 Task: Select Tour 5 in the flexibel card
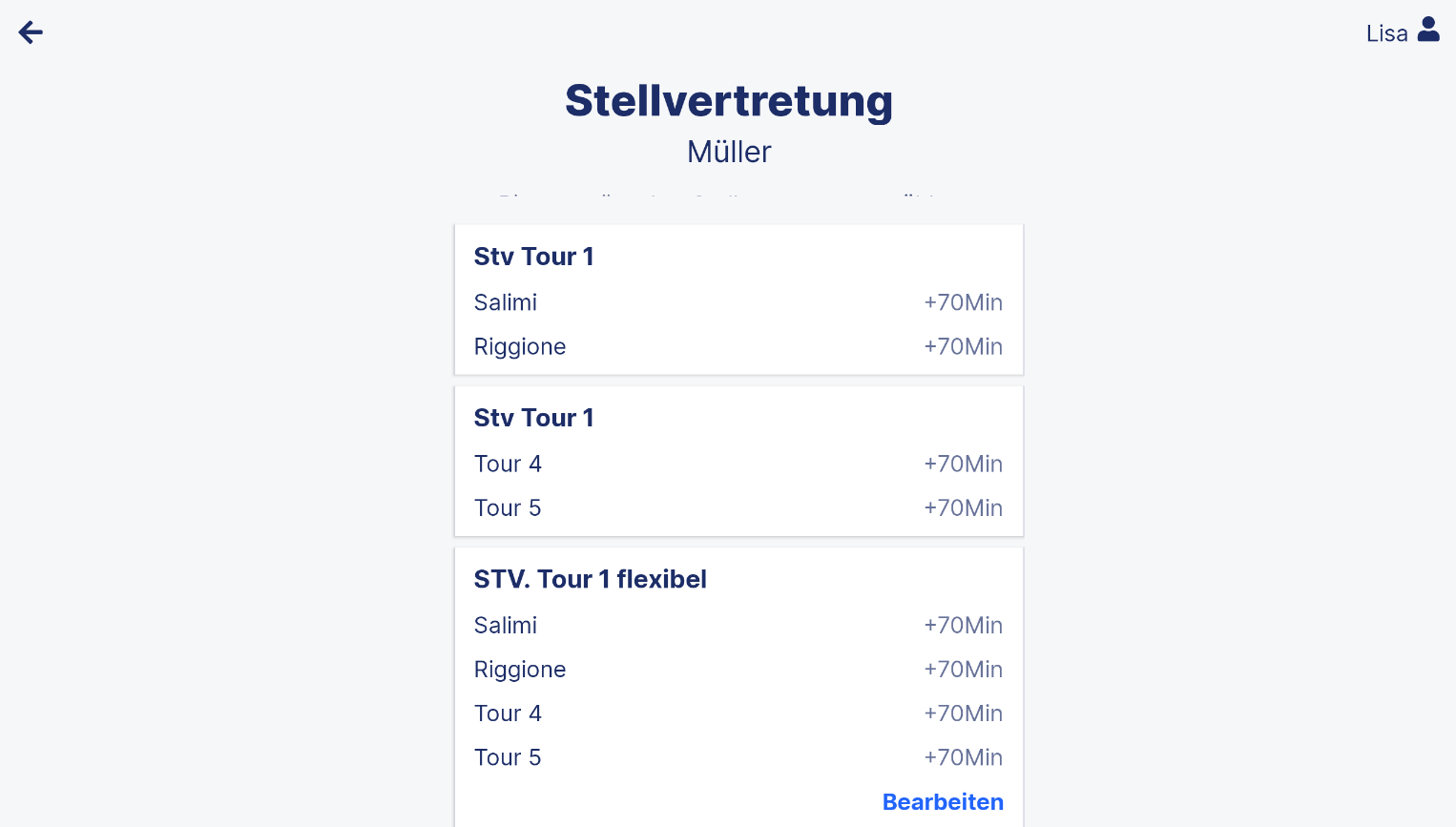click(x=508, y=757)
